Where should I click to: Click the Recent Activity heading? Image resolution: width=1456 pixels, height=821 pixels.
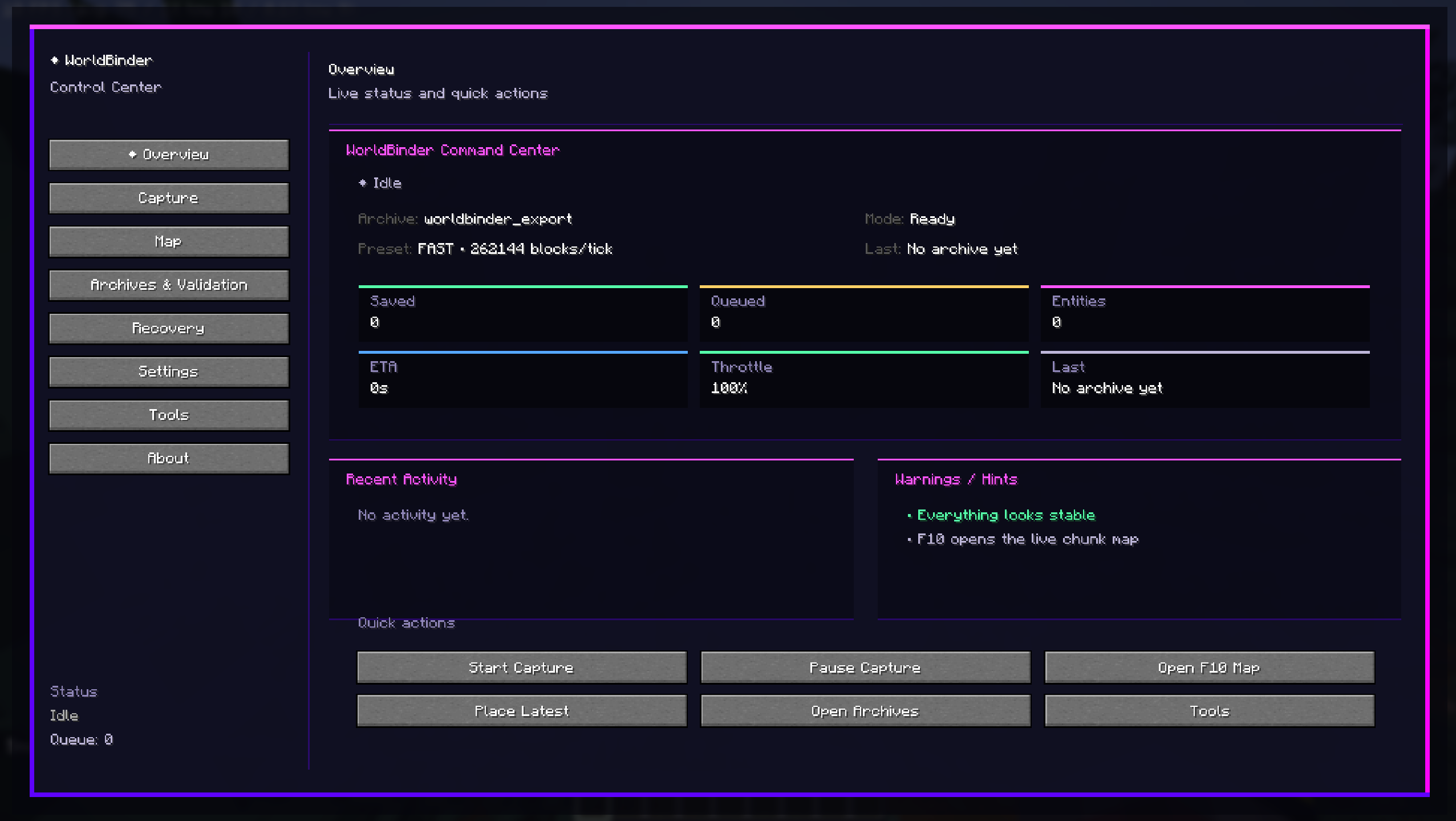point(401,479)
